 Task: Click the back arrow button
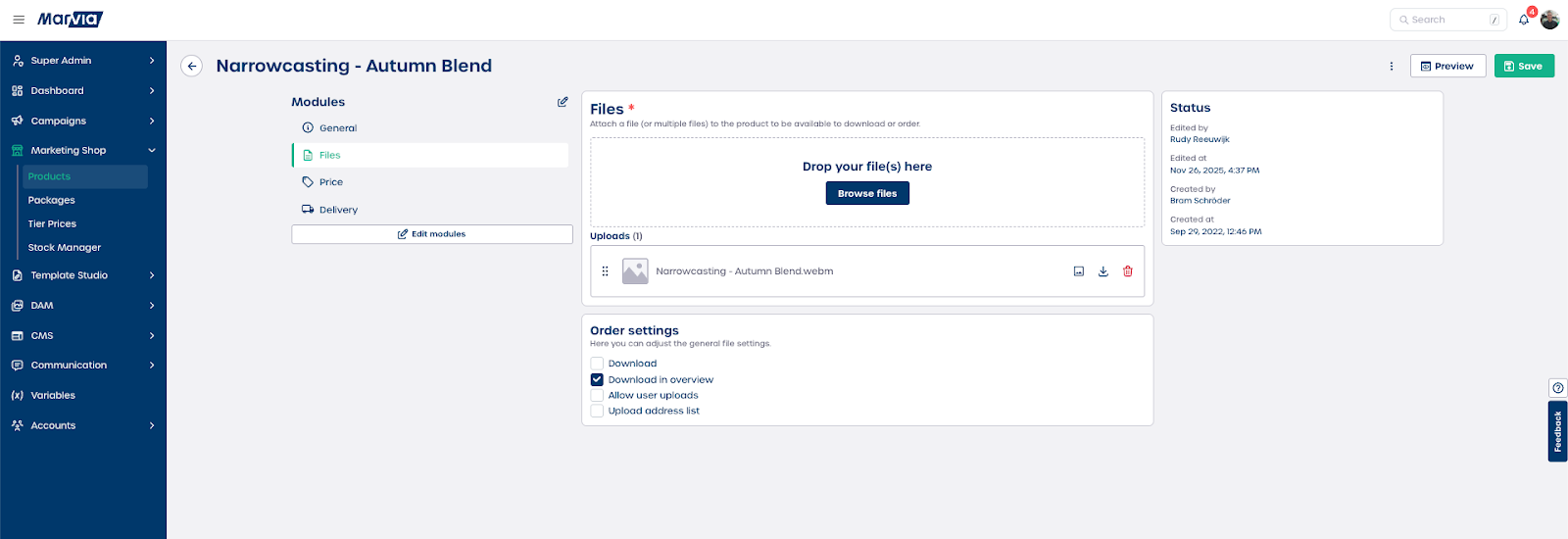(192, 66)
